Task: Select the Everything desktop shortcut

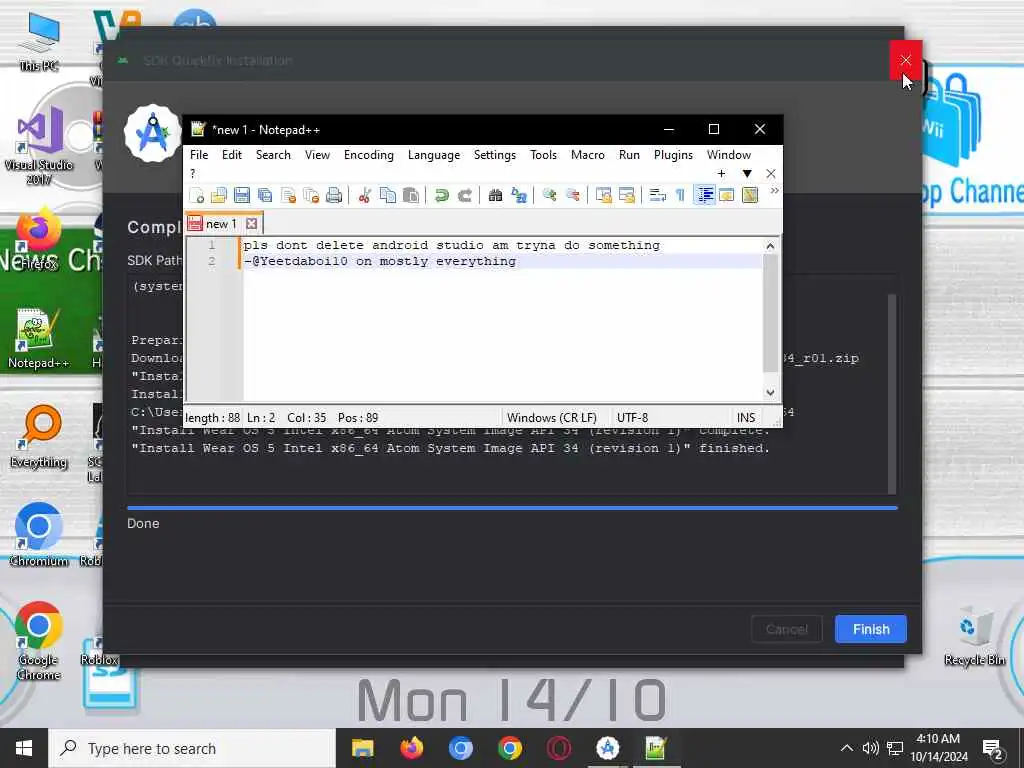Action: pos(39,436)
